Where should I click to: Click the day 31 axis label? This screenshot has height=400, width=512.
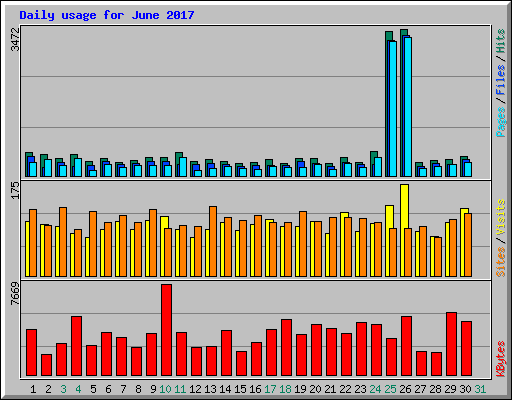coord(480,389)
